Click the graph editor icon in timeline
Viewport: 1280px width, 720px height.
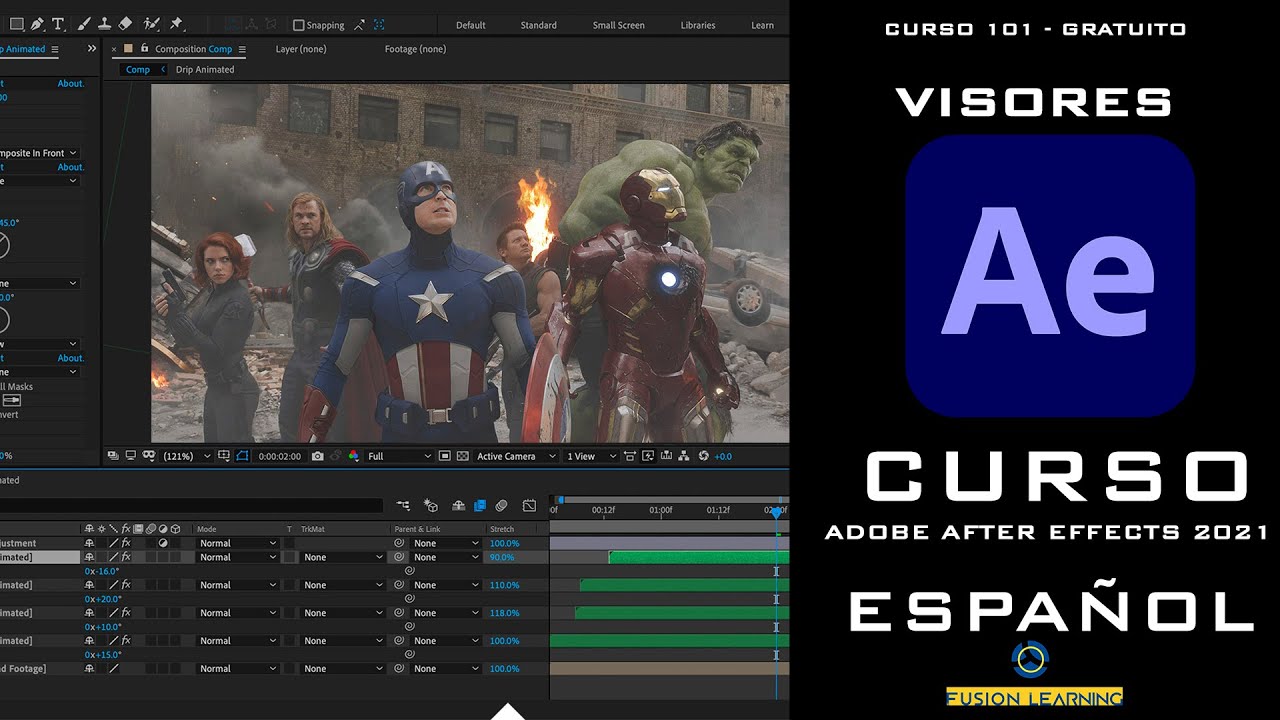[x=529, y=506]
